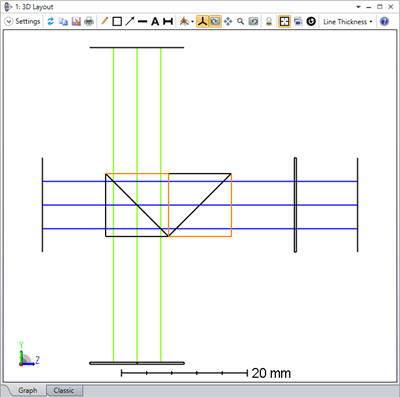
Task: Switch to the Graph tab
Action: tap(28, 390)
